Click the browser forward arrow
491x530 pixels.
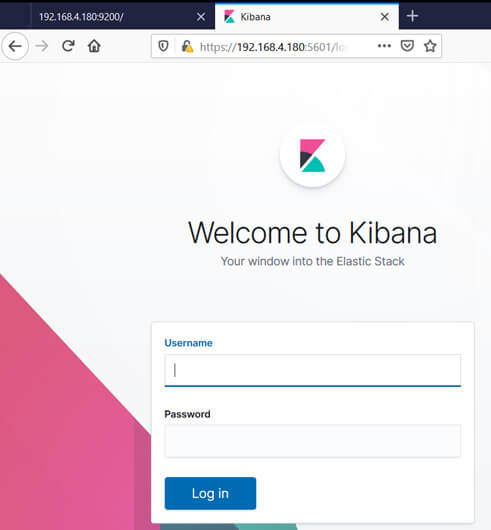42,46
